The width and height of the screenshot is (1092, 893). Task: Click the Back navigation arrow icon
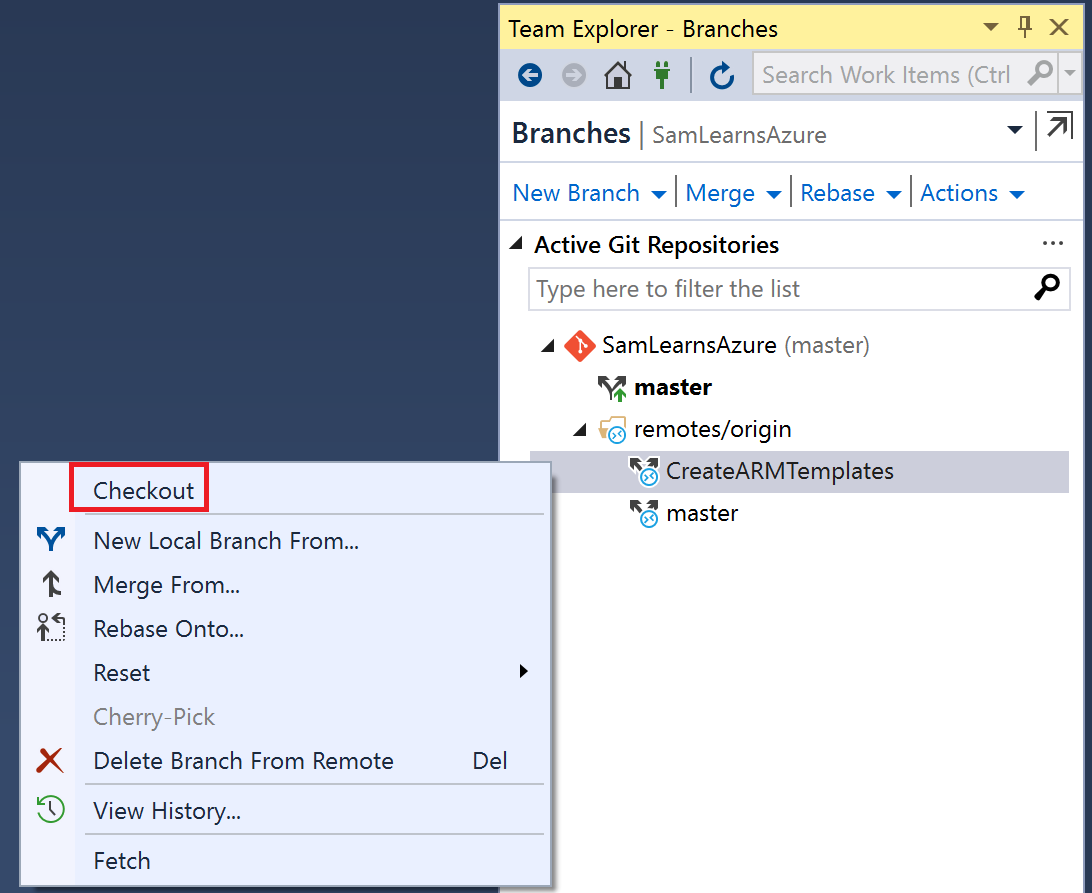pos(529,75)
